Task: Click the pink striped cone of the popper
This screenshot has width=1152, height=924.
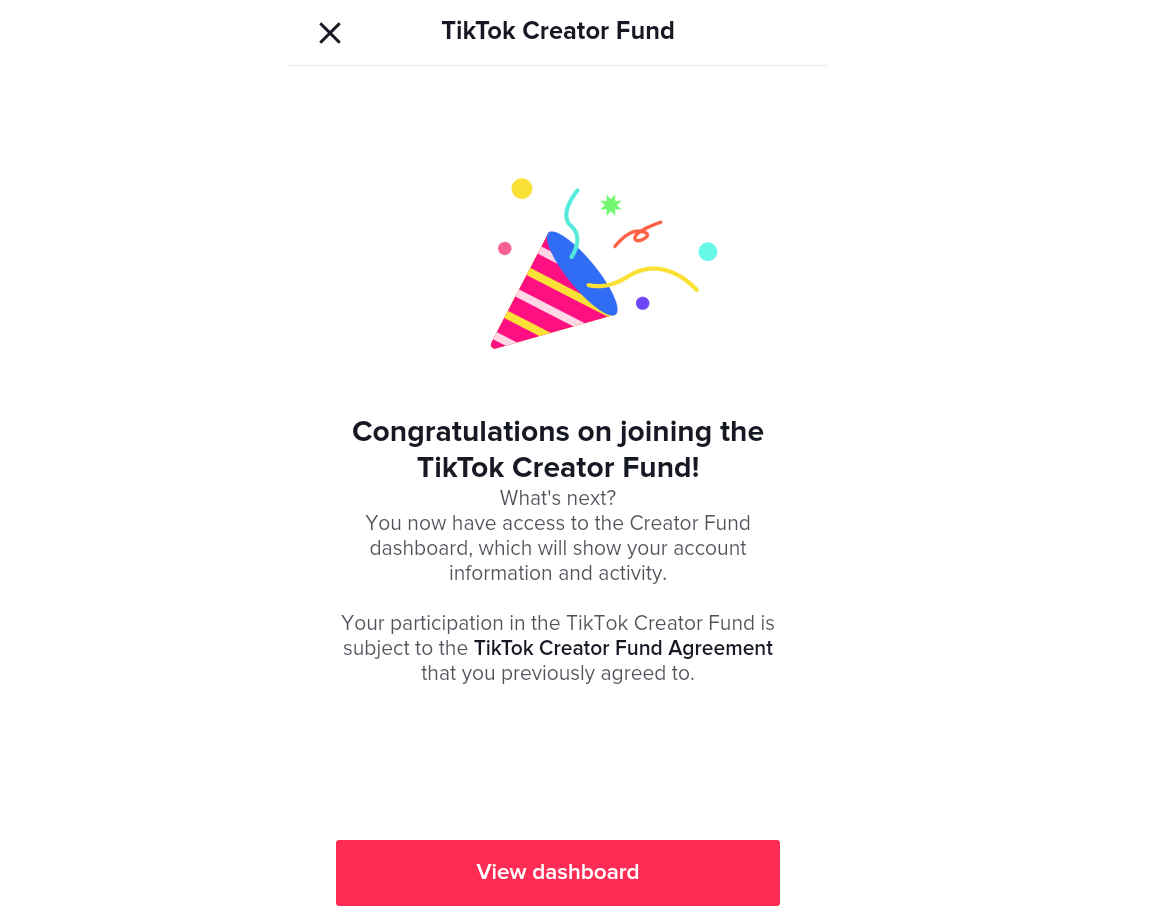Action: 536,293
